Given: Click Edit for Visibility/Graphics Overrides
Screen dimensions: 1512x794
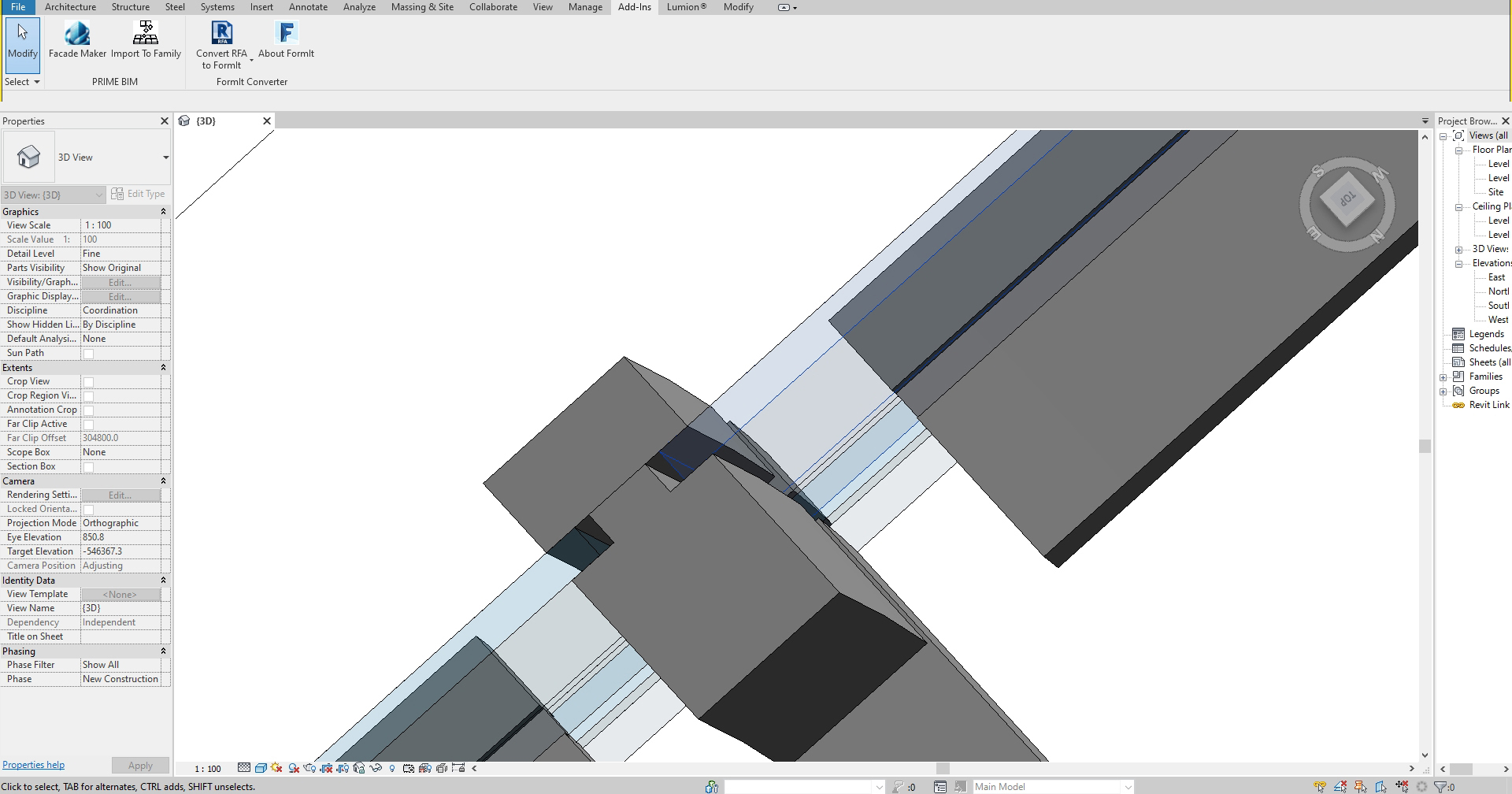Looking at the screenshot, I should point(120,283).
